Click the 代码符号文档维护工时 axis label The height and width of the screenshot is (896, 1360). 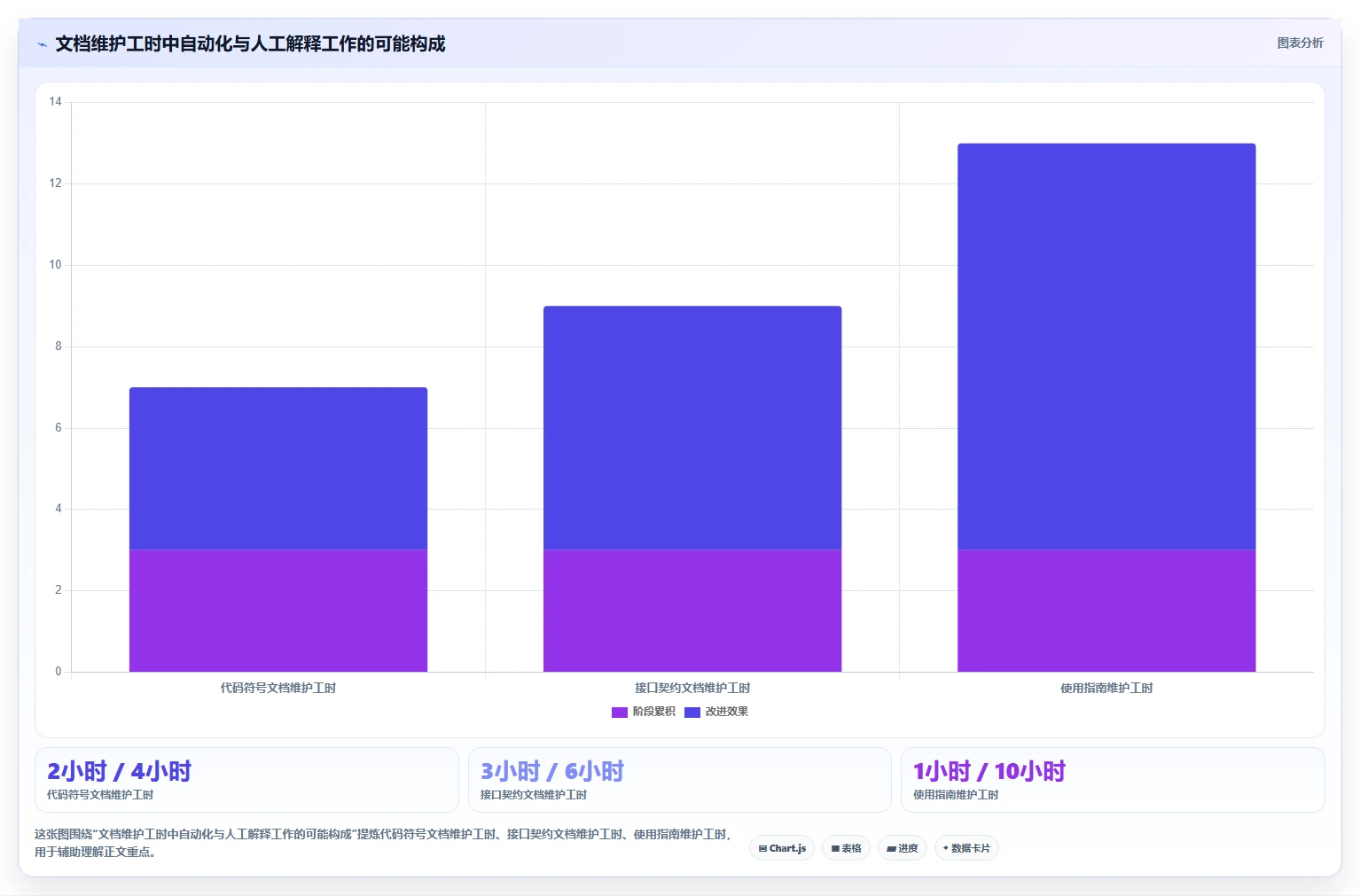coord(278,688)
